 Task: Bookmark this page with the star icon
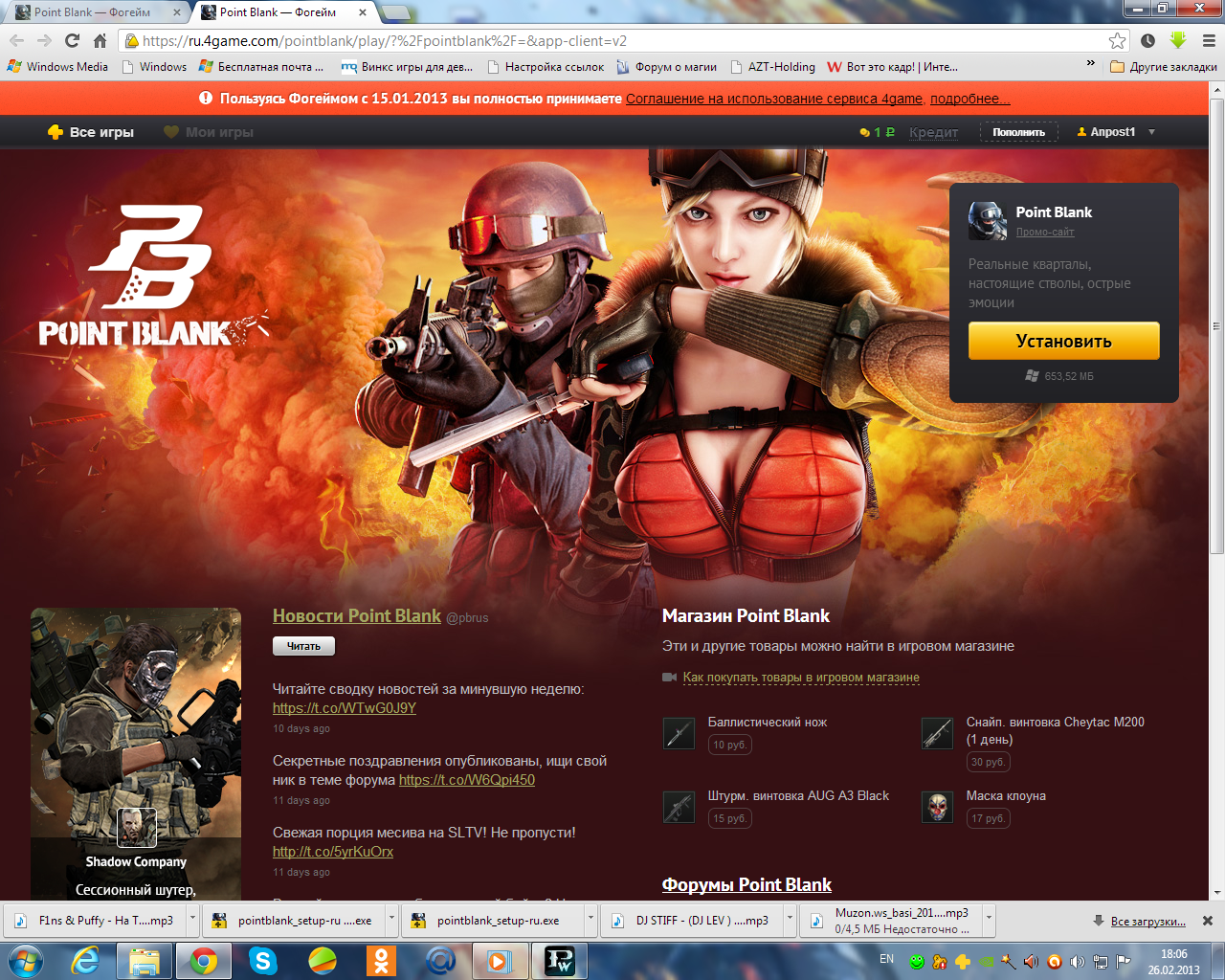(x=1117, y=40)
